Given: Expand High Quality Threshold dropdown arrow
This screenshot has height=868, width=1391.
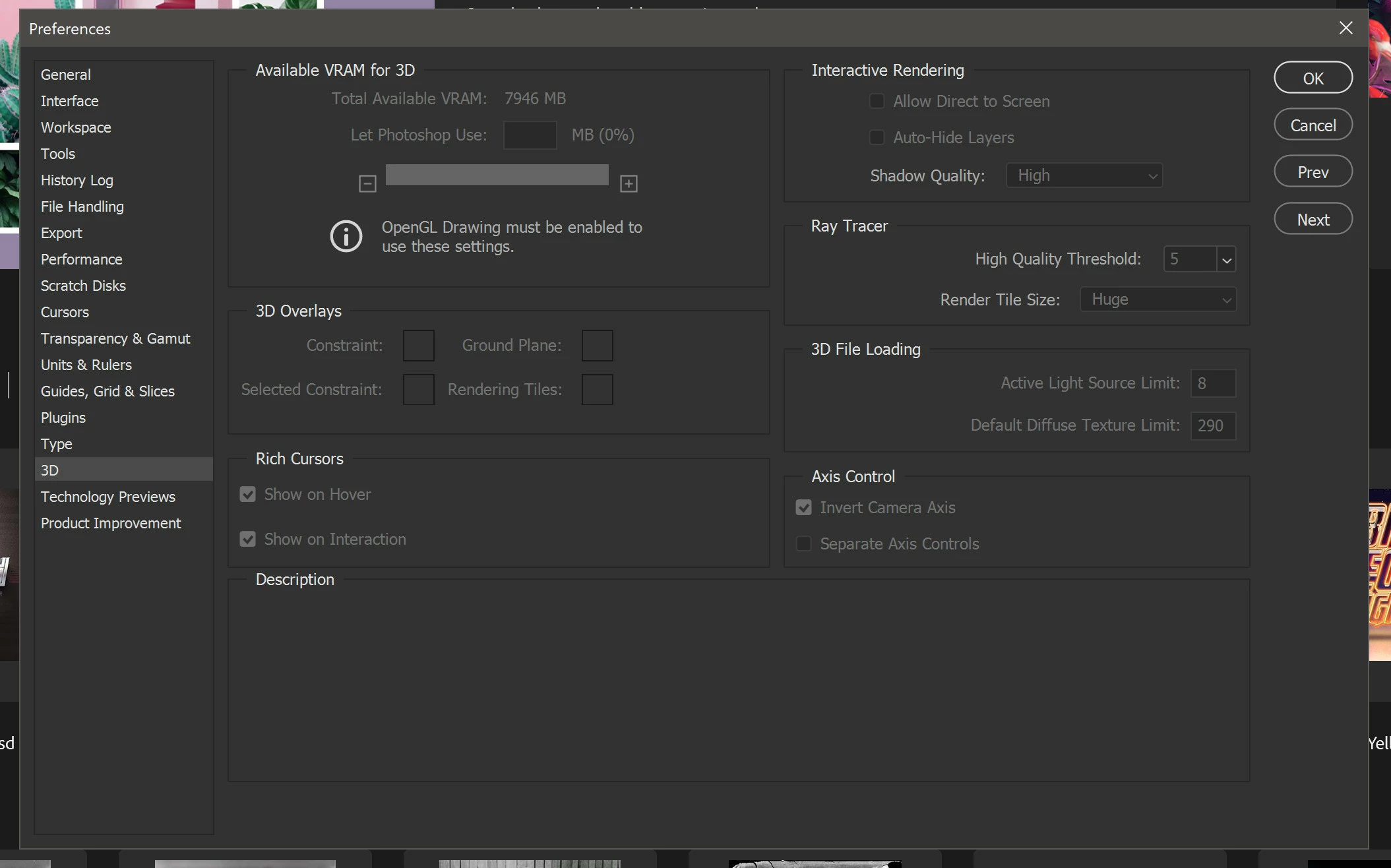Looking at the screenshot, I should click(x=1226, y=260).
